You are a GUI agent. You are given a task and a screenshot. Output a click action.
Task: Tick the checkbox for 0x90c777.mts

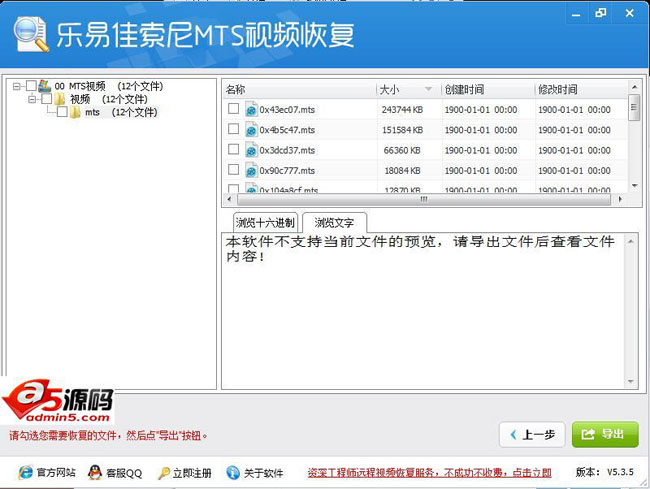233,169
